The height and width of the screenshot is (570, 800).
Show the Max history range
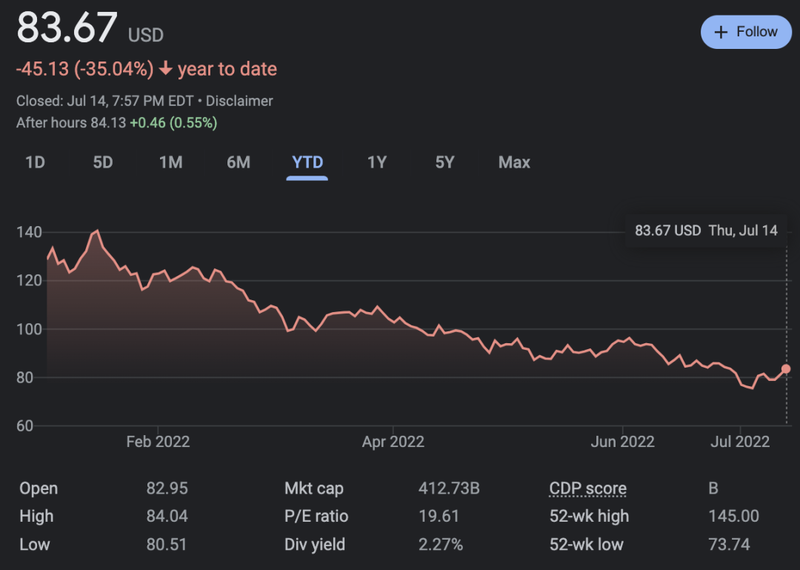coord(514,162)
